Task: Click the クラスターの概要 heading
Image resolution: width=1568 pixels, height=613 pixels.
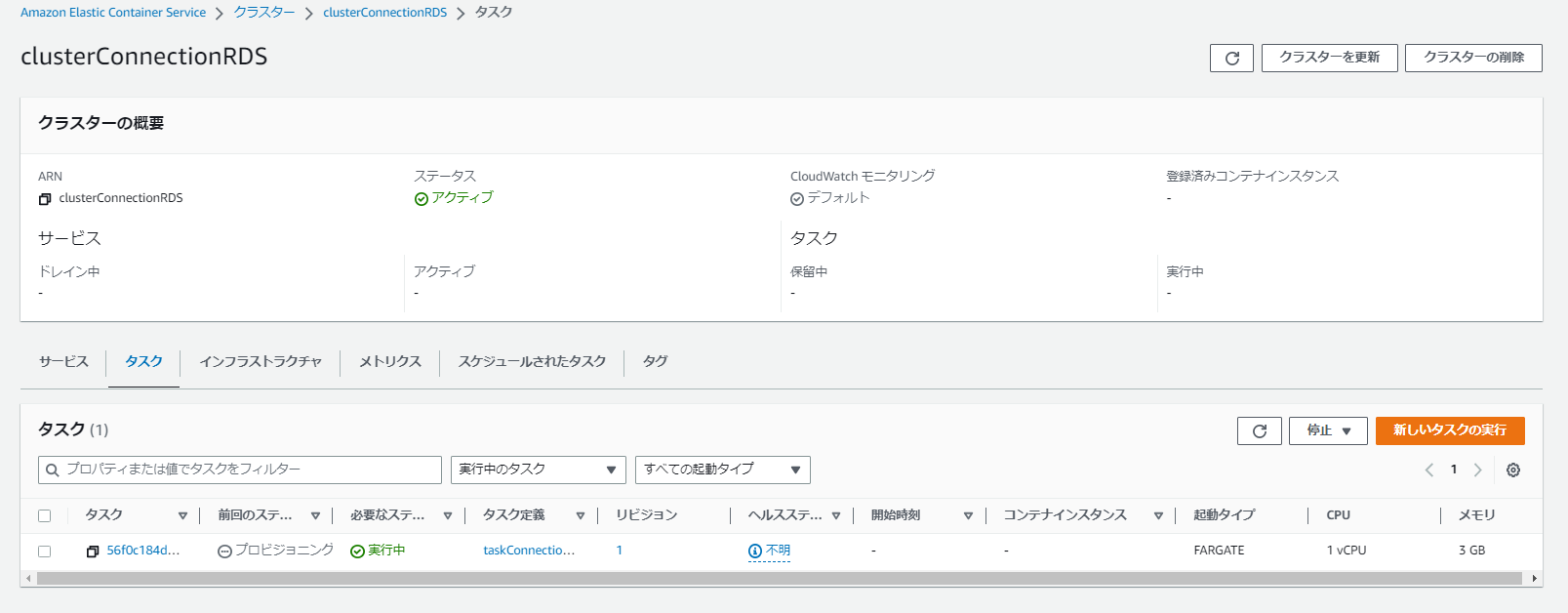Action: pos(101,123)
